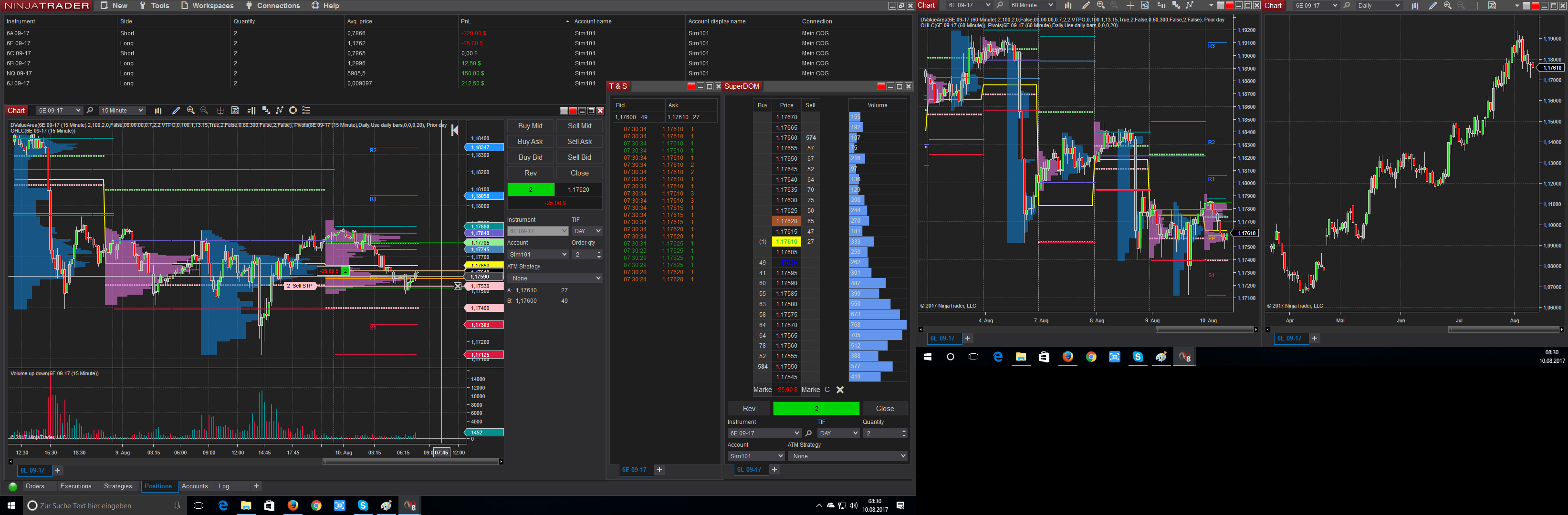Activate crosshair in the 15 Minute chart toolbar
The image size is (1568, 515).
pyautogui.click(x=220, y=110)
